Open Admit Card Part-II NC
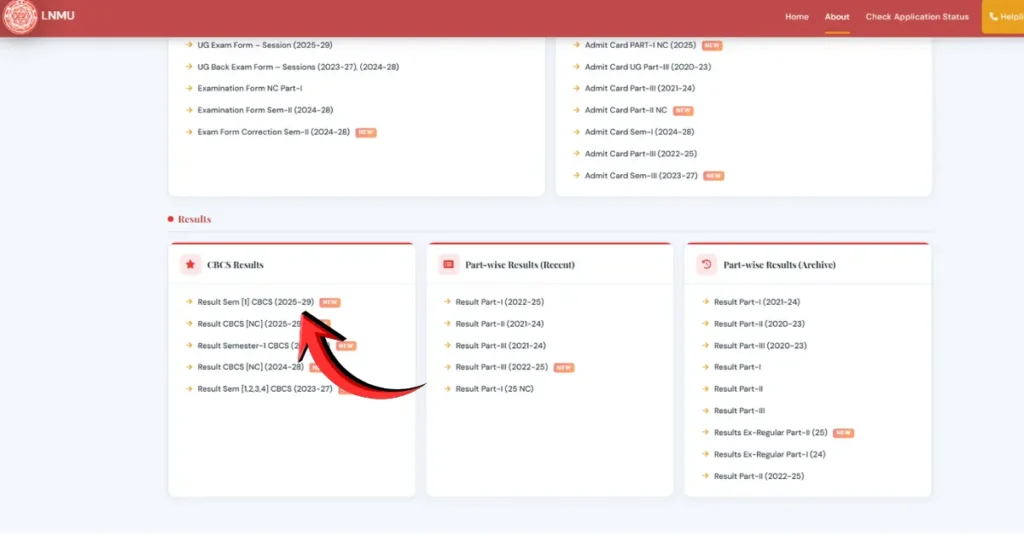Viewport: 1024px width, 536px height. point(626,110)
